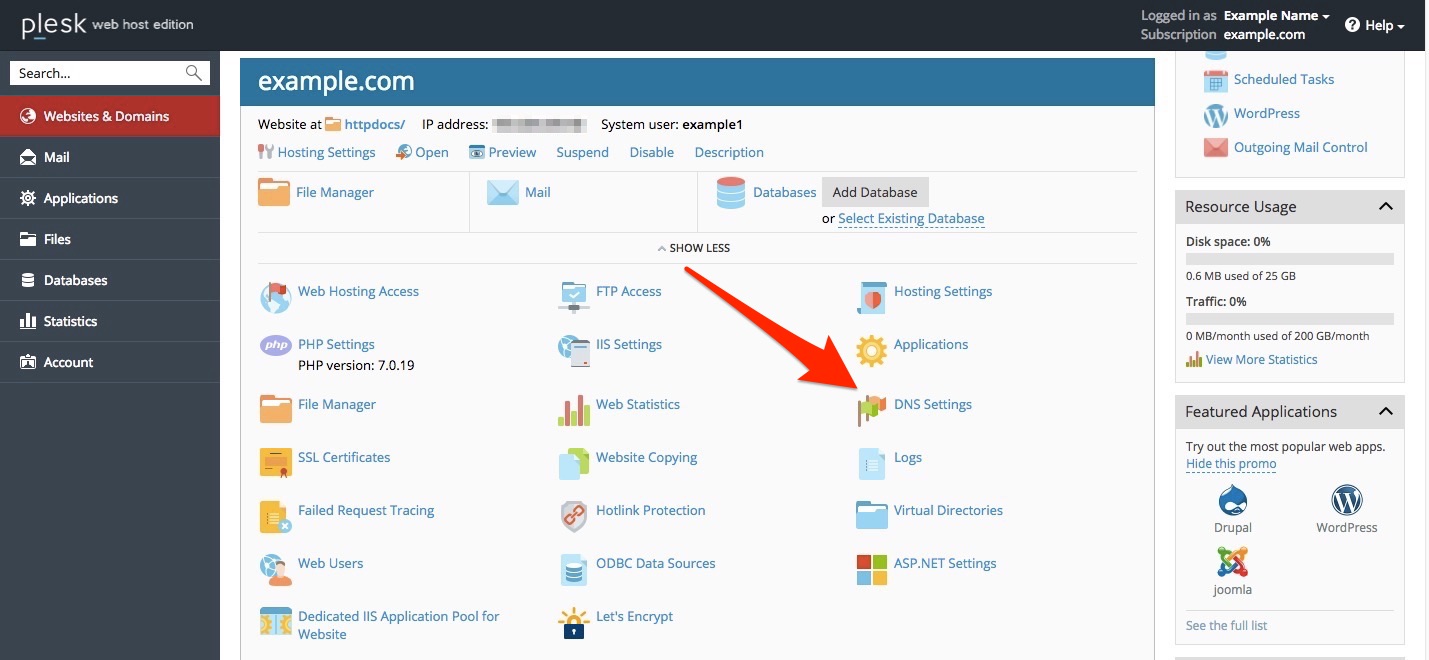This screenshot has width=1429, height=660.
Task: Click the Hosting Settings shield icon
Action: tap(872, 297)
